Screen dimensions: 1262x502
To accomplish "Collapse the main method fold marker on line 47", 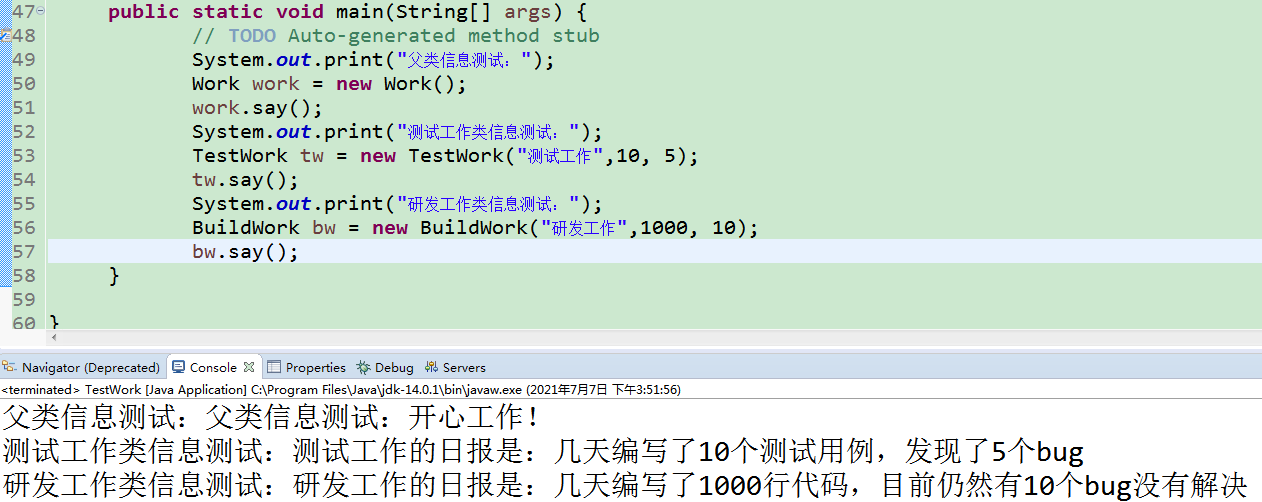I will pos(38,12).
